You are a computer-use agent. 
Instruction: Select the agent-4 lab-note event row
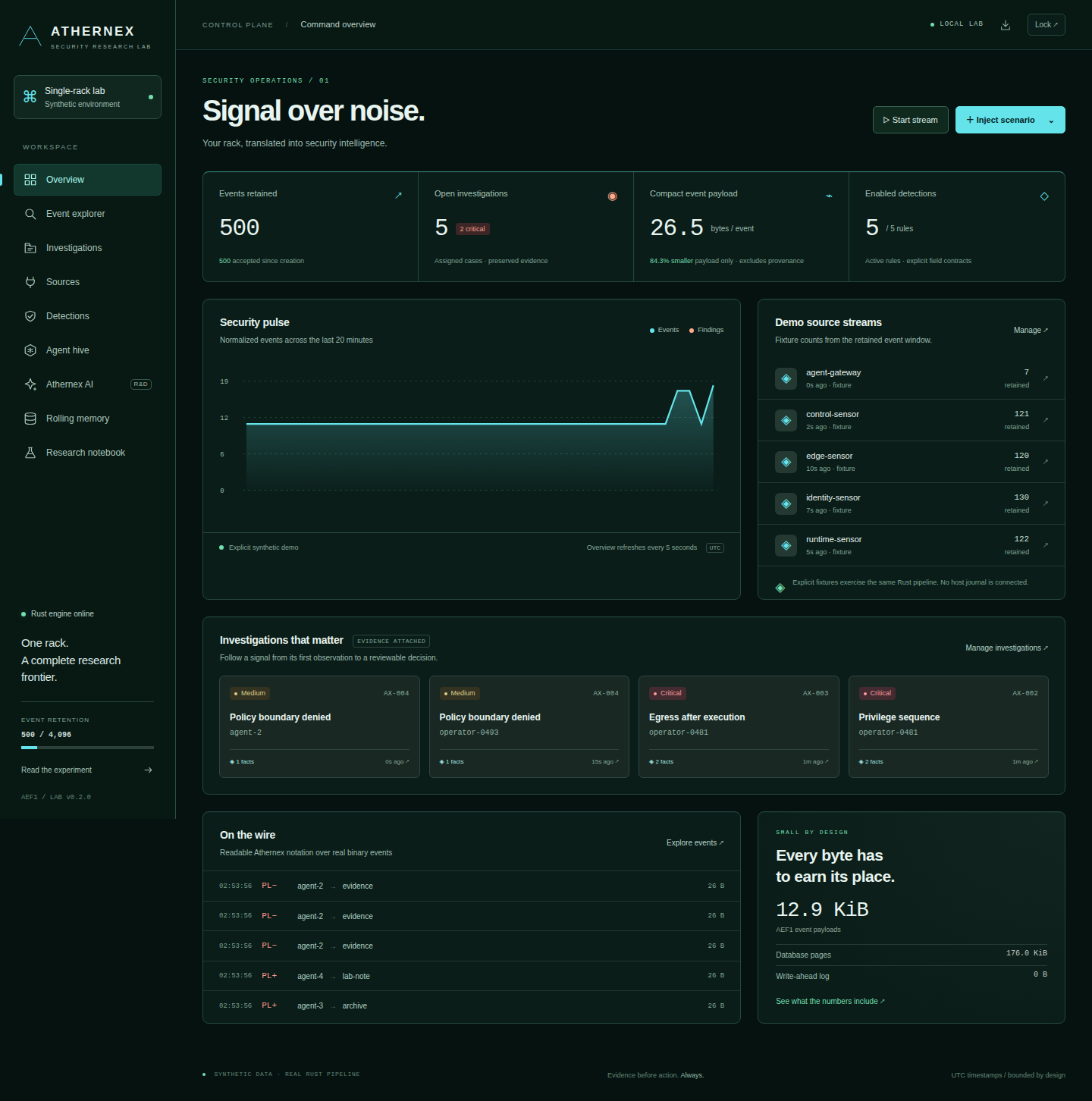point(472,976)
